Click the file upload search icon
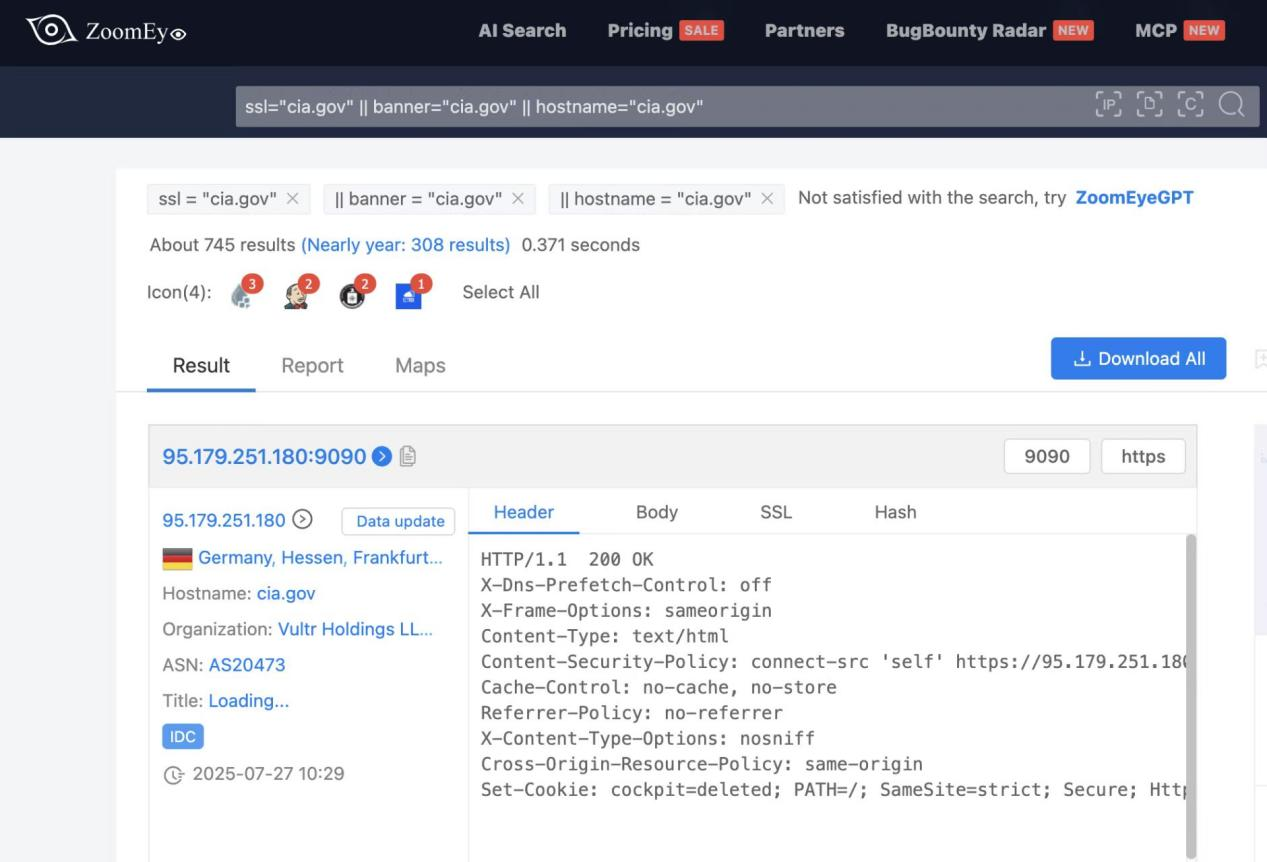 click(1150, 105)
